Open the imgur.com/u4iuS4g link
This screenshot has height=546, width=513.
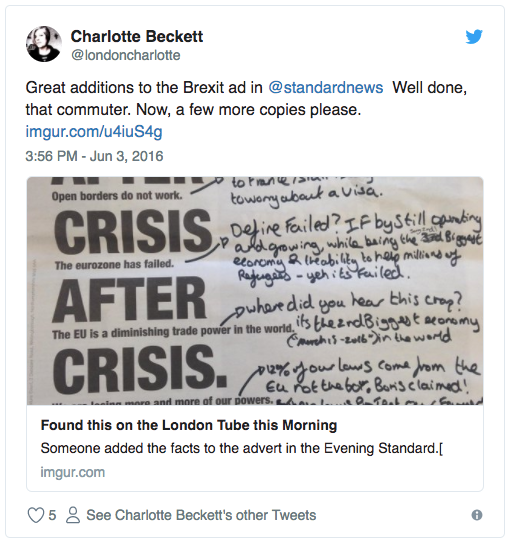[x=94, y=132]
